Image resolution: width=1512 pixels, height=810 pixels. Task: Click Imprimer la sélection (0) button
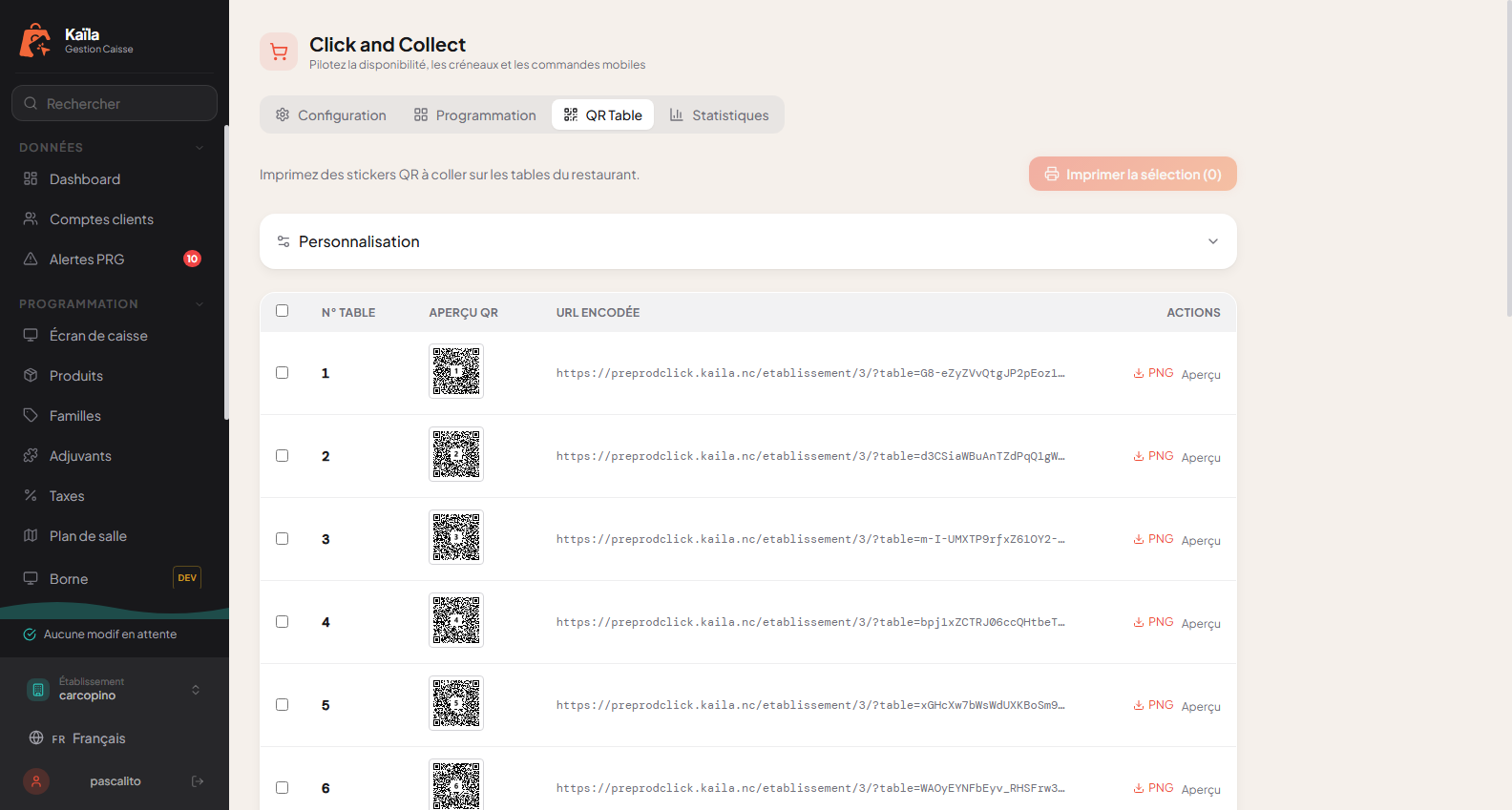(1133, 174)
